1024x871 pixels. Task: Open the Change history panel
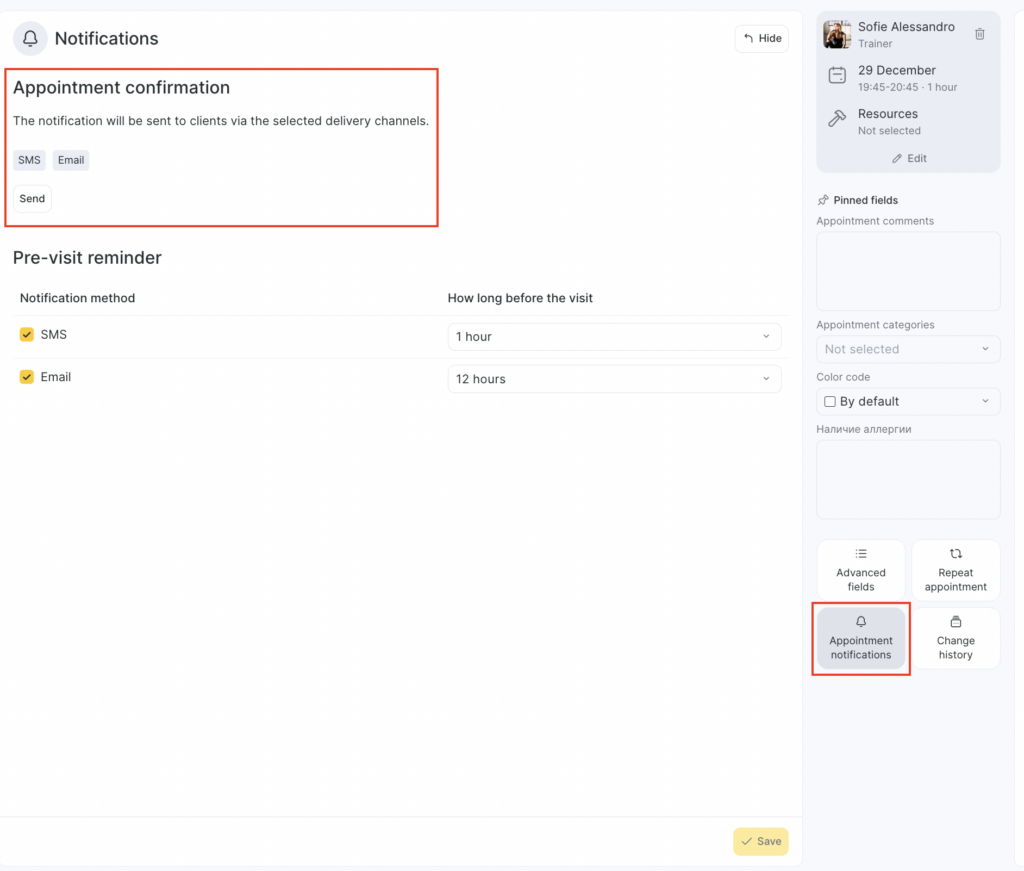tap(955, 638)
